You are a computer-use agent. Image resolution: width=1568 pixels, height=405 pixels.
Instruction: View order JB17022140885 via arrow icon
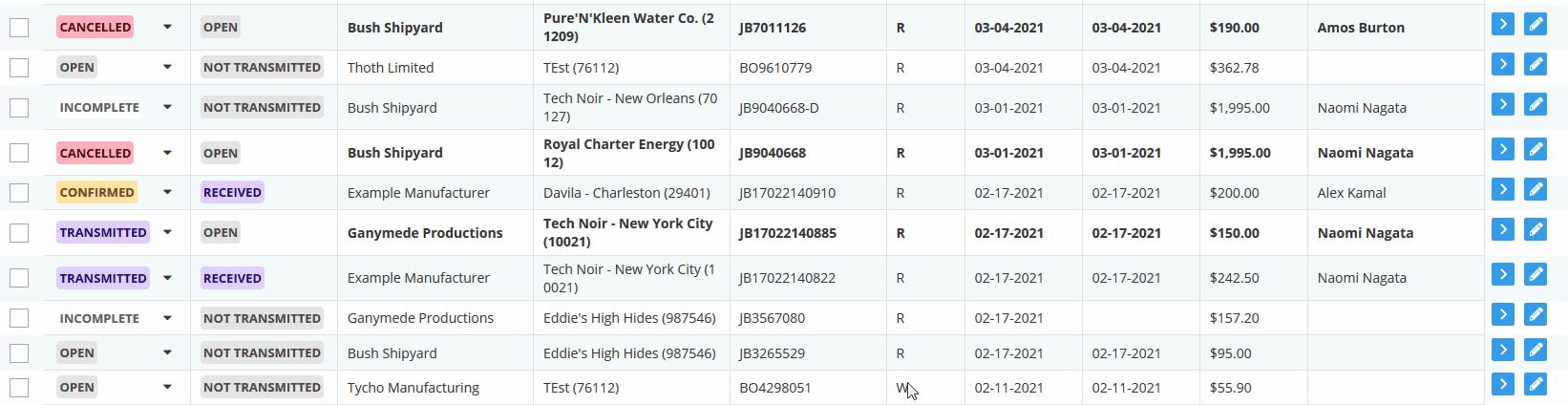pos(1502,229)
